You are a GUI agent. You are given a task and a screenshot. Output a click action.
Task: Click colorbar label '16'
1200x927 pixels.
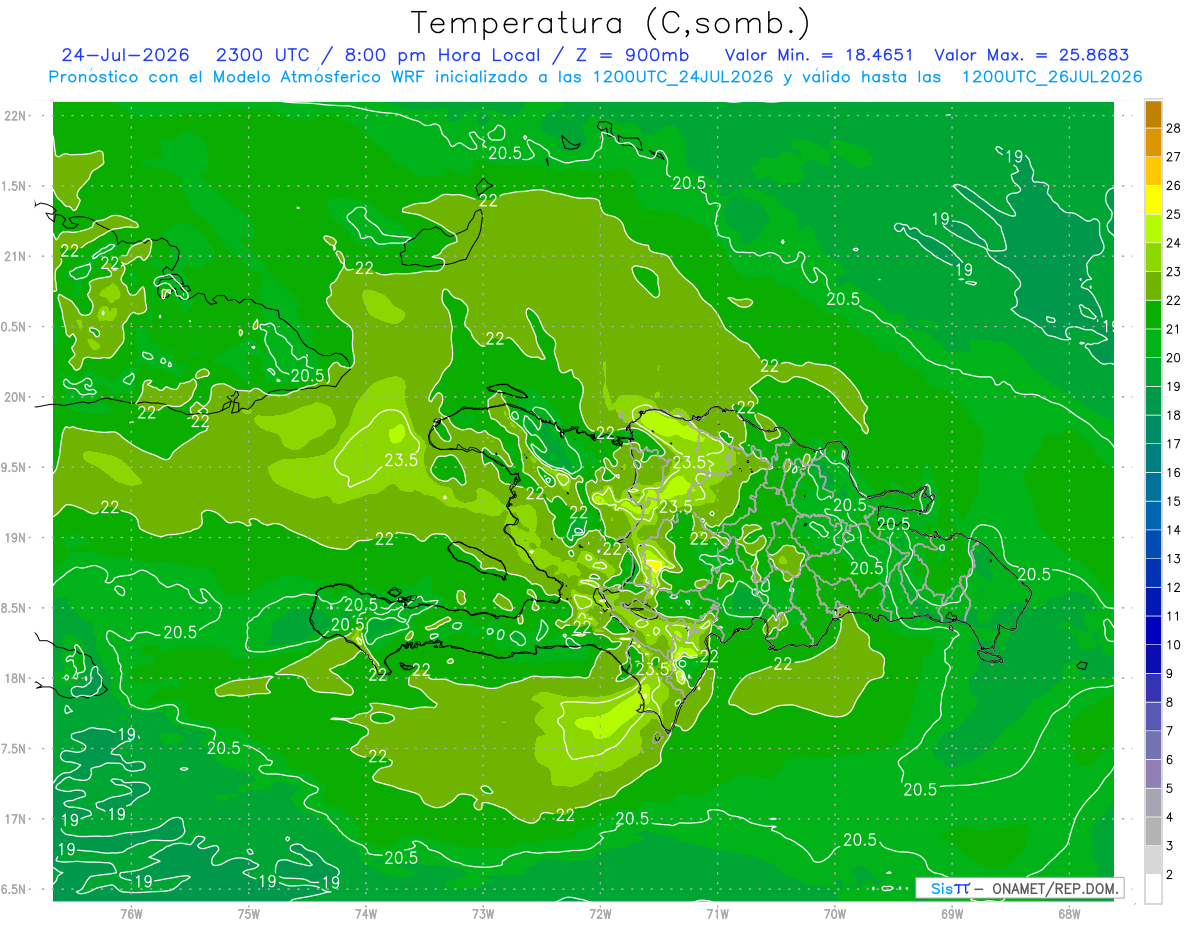[x=1174, y=472]
